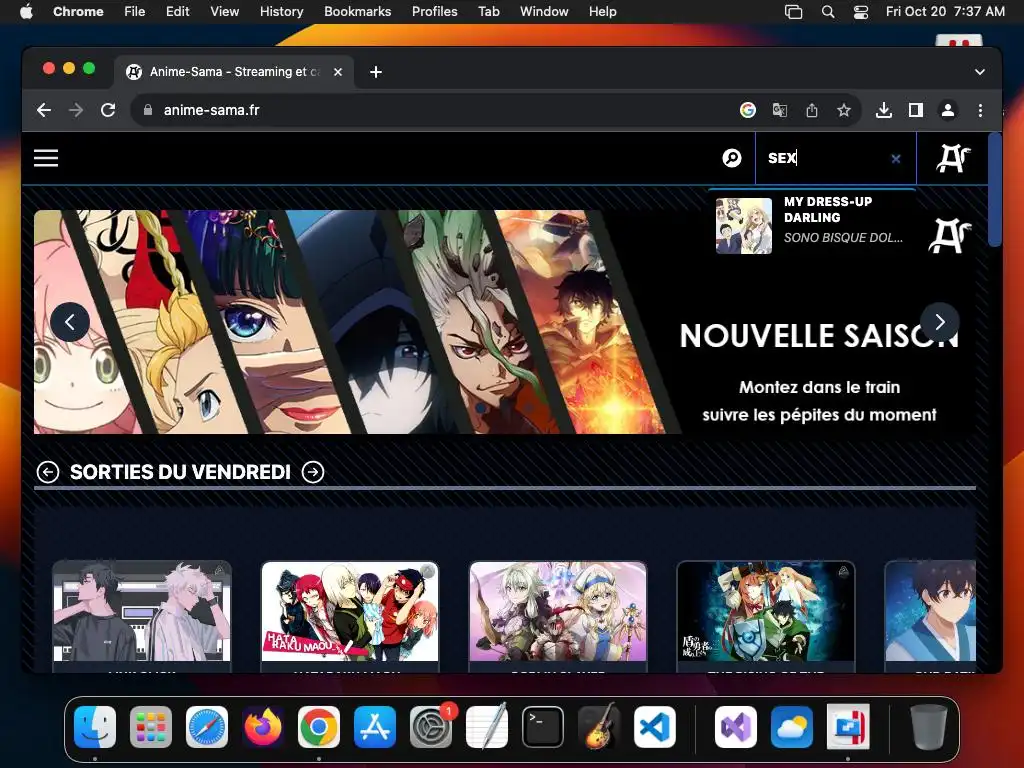This screenshot has height=768, width=1024.
Task: Open the Profiles menu
Action: pyautogui.click(x=434, y=11)
